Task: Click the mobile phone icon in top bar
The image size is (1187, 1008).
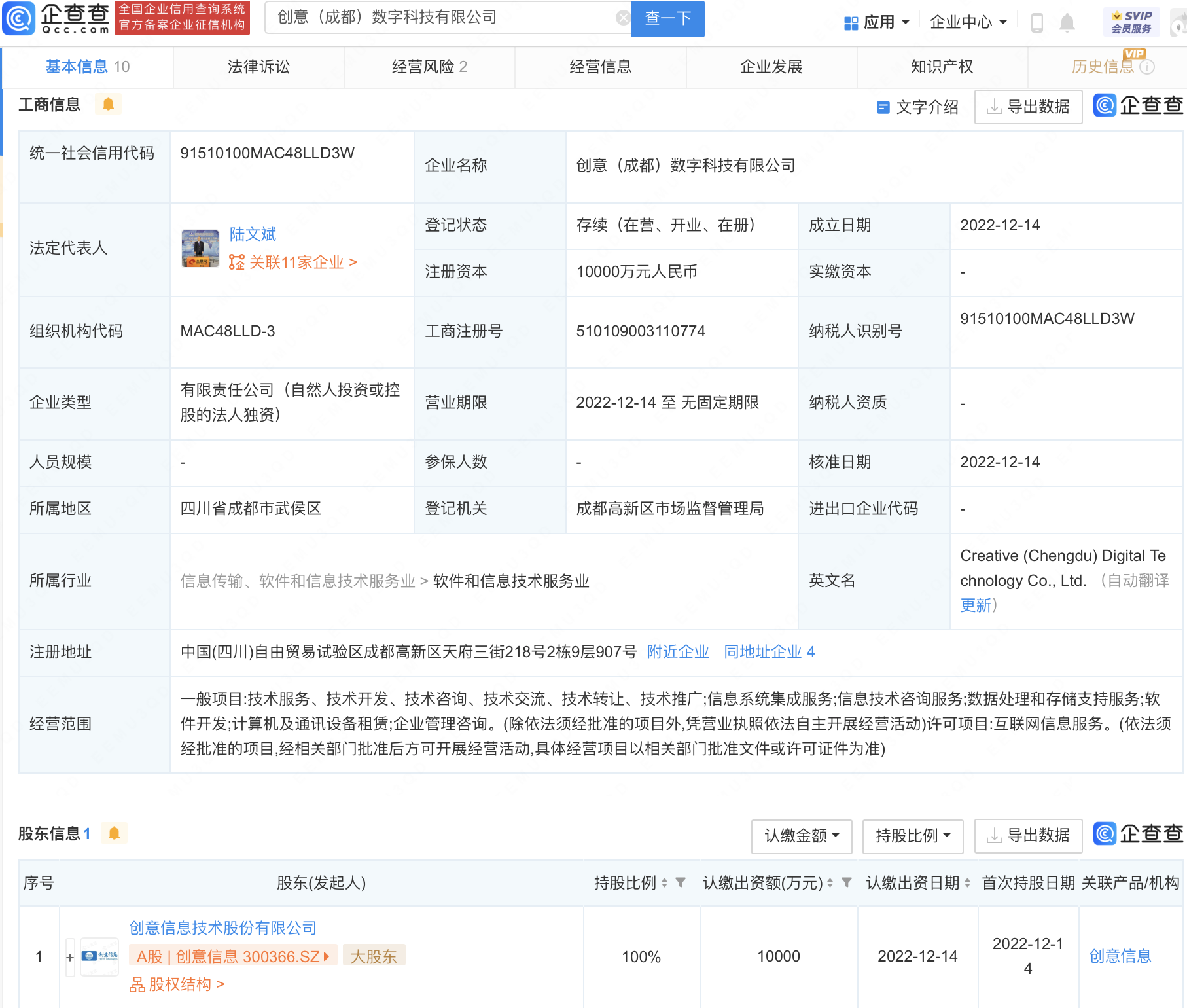Action: click(x=1036, y=22)
